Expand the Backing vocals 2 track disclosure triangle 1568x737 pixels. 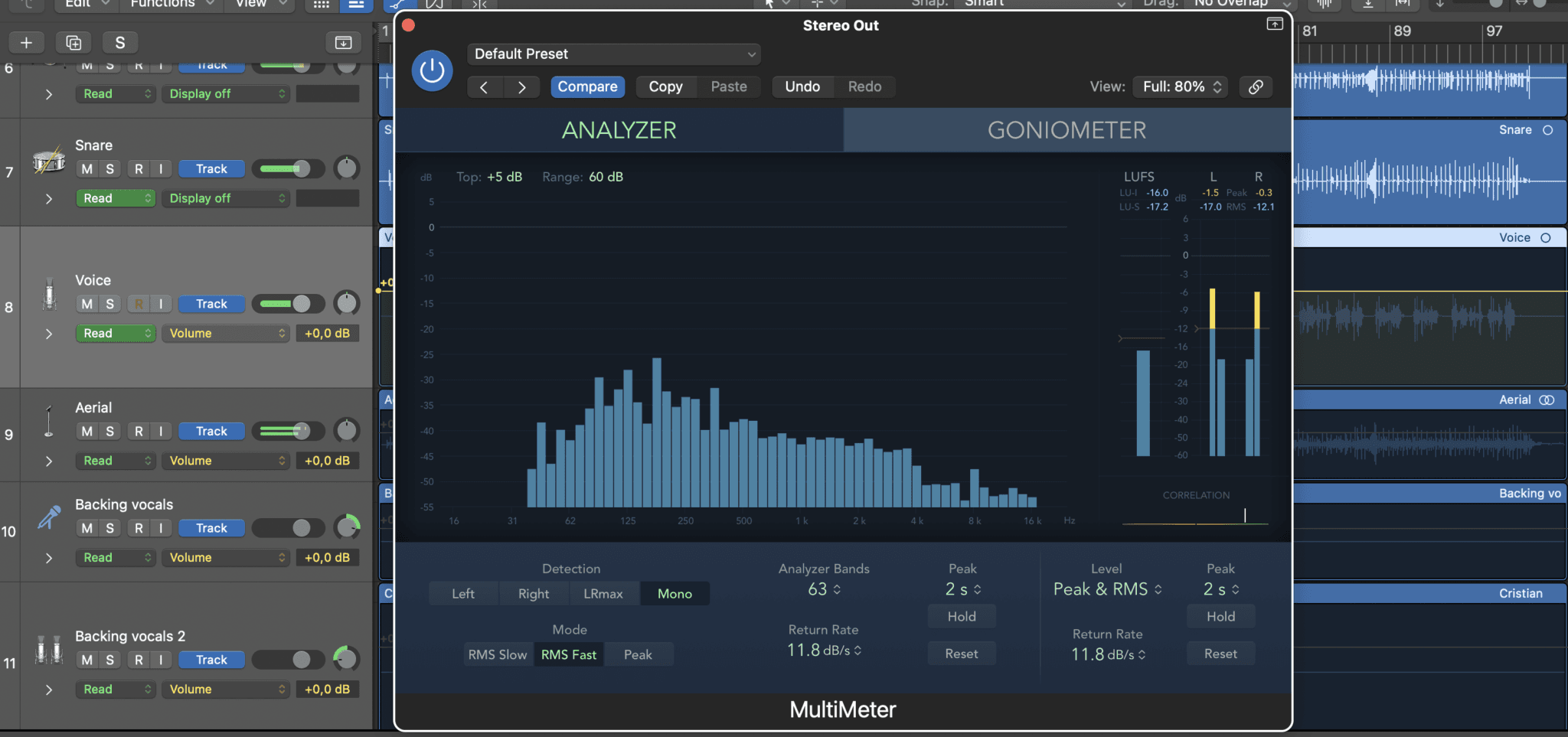coord(49,689)
